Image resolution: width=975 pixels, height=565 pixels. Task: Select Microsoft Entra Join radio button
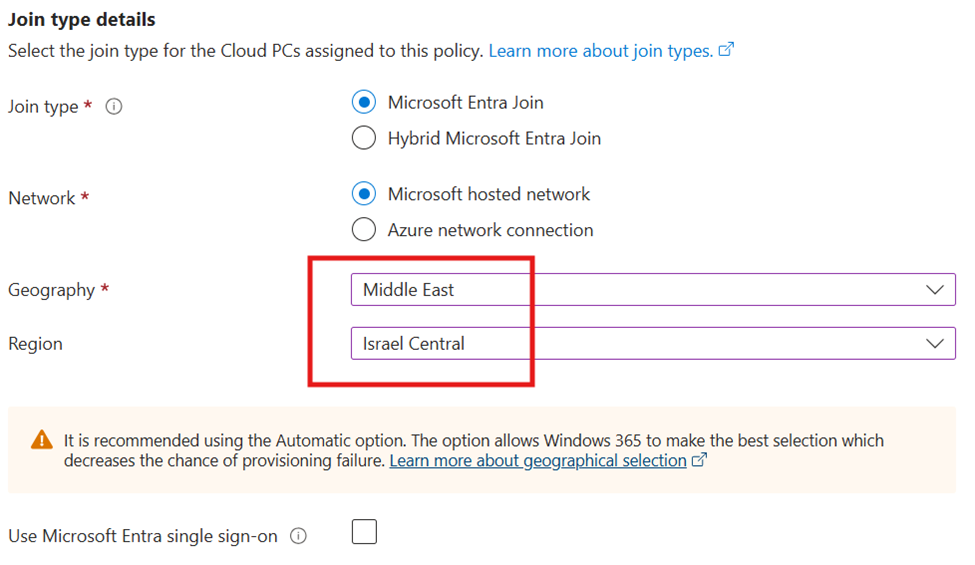pyautogui.click(x=364, y=103)
